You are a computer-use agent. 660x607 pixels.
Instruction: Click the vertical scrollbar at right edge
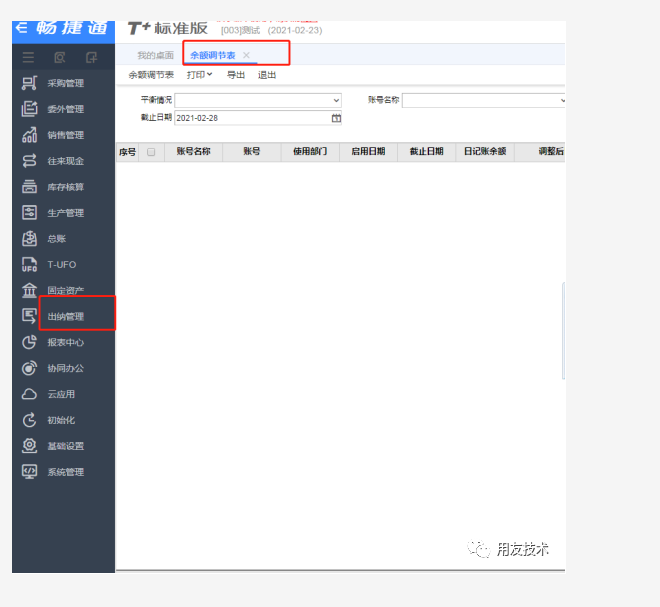[x=563, y=330]
